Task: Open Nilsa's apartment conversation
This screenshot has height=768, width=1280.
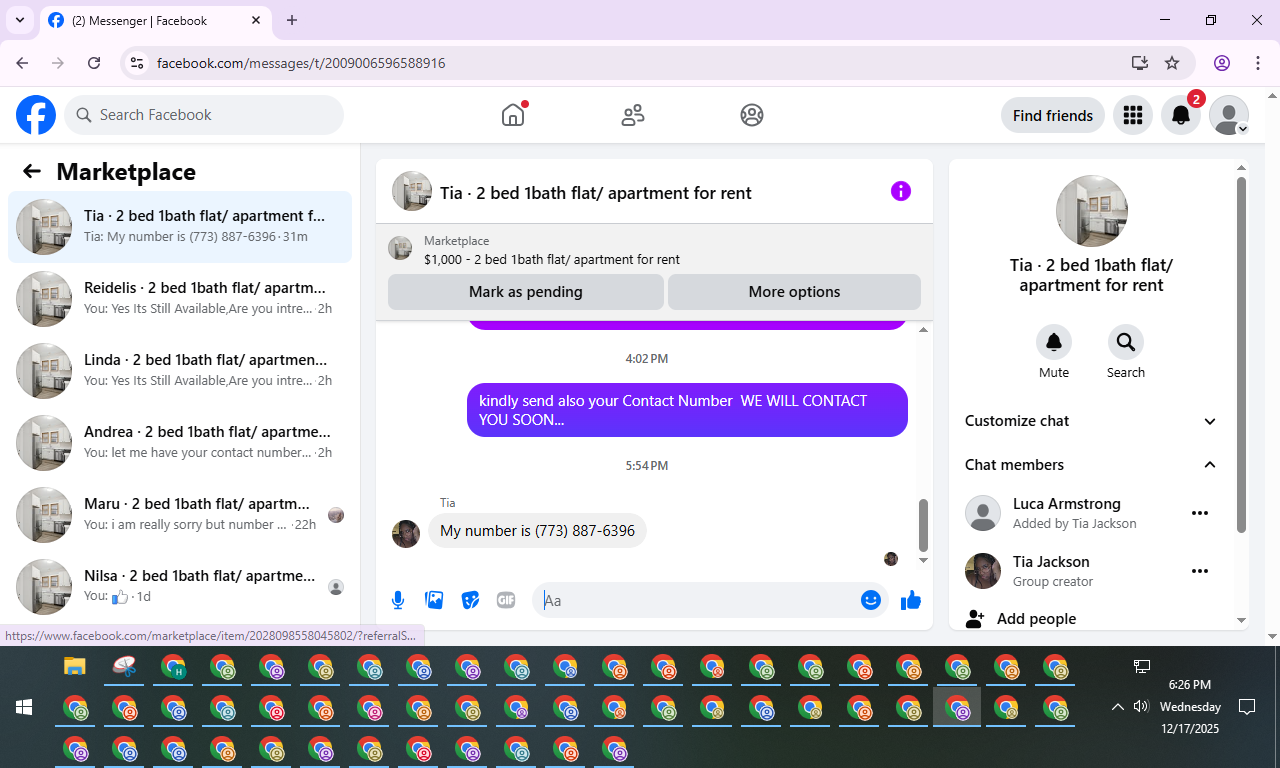Action: point(180,587)
